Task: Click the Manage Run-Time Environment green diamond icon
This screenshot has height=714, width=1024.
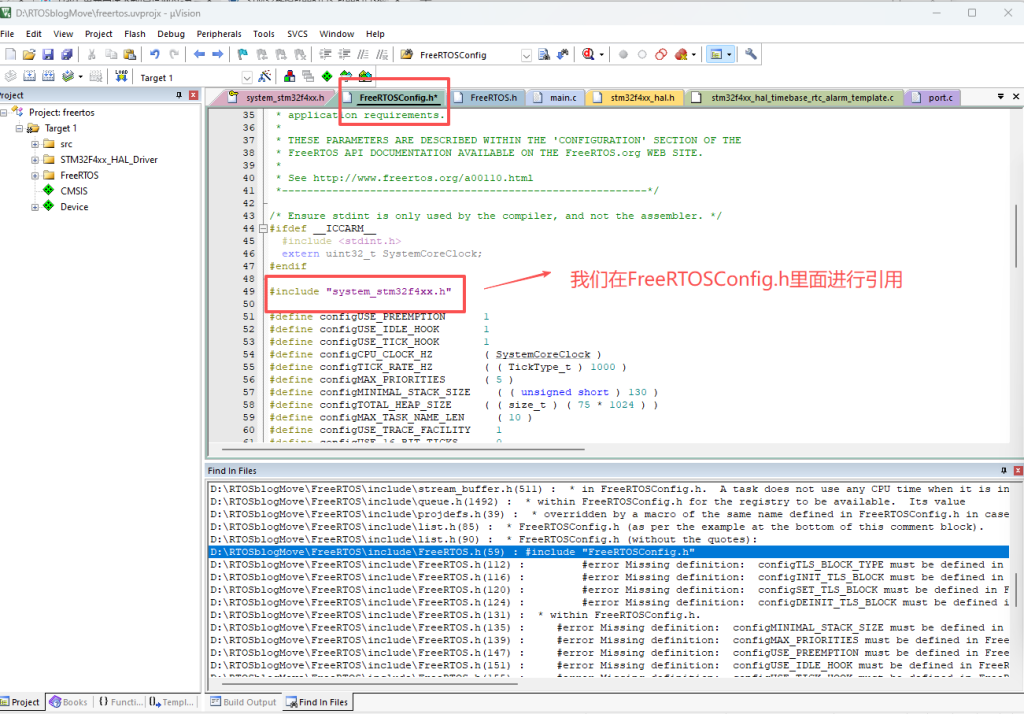Action: [x=327, y=76]
